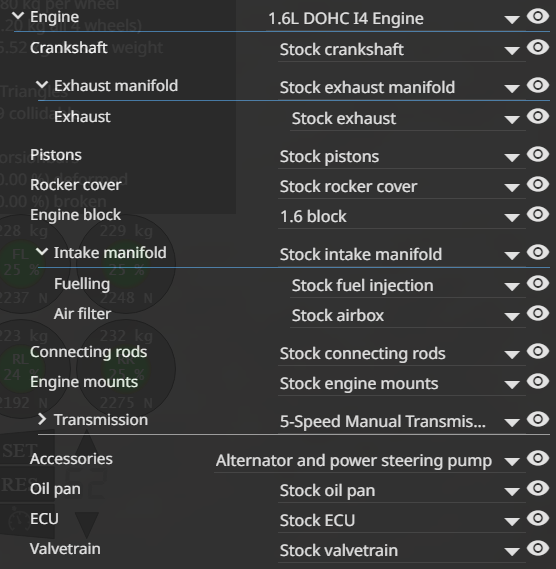Expand the Transmission group

point(42,419)
